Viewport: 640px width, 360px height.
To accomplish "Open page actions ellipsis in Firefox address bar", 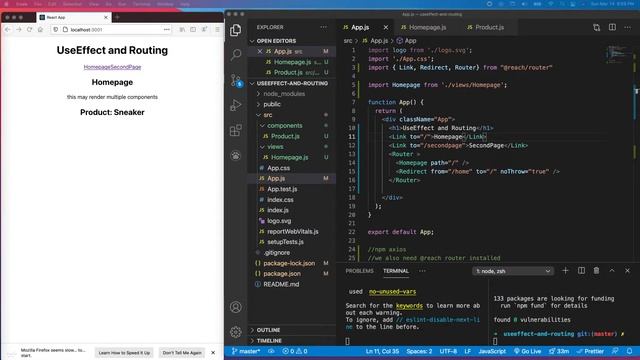I will (167, 29).
